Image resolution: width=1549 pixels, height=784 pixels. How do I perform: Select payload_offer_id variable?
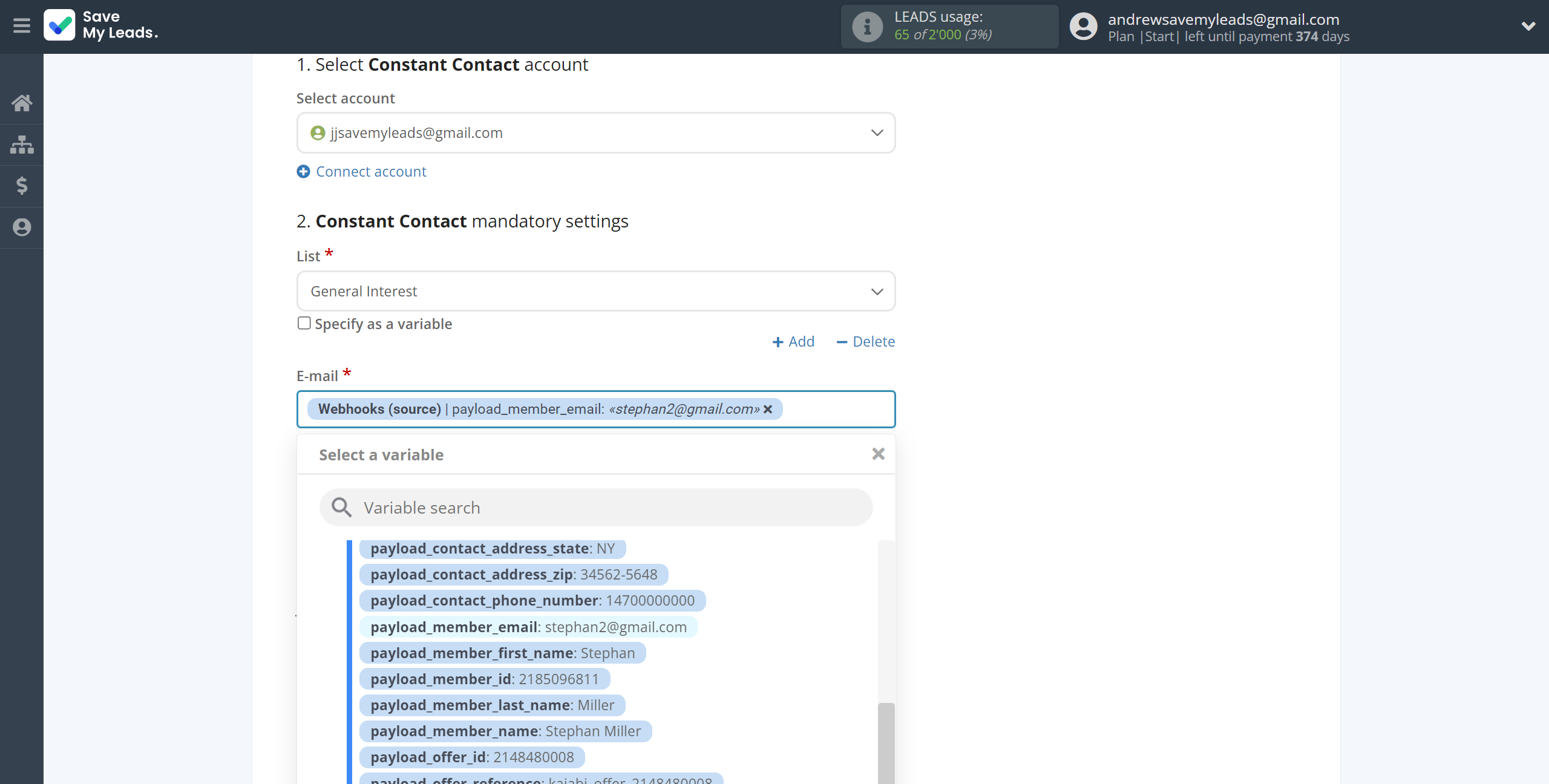pos(472,757)
